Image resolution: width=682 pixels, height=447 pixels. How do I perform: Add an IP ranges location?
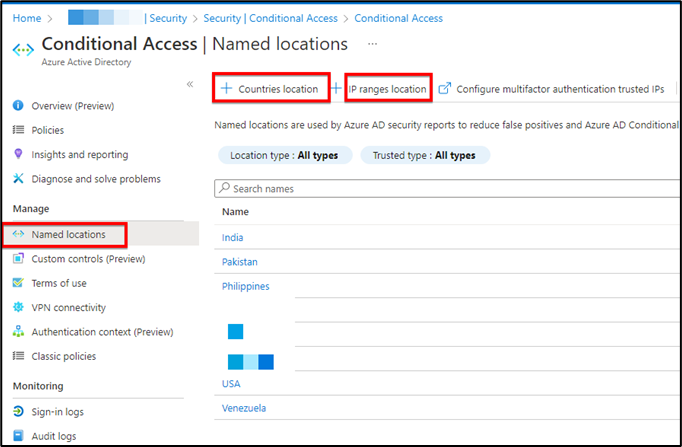[x=388, y=89]
